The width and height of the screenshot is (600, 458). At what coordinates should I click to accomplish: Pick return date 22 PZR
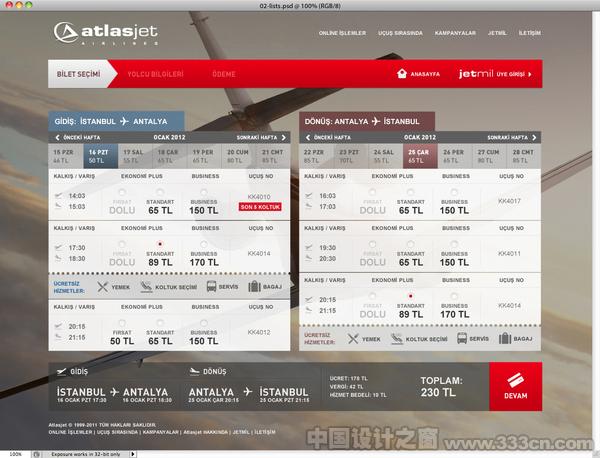[x=316, y=156]
